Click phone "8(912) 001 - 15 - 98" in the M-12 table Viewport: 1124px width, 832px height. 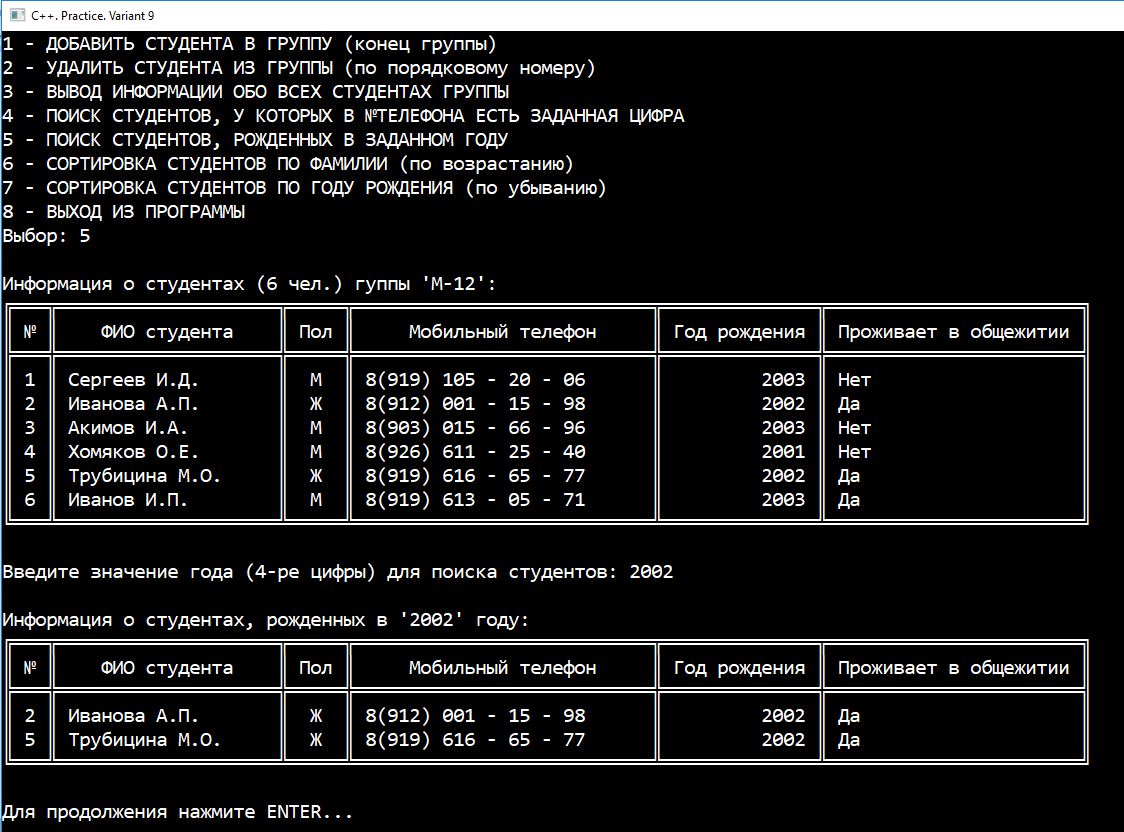(475, 404)
